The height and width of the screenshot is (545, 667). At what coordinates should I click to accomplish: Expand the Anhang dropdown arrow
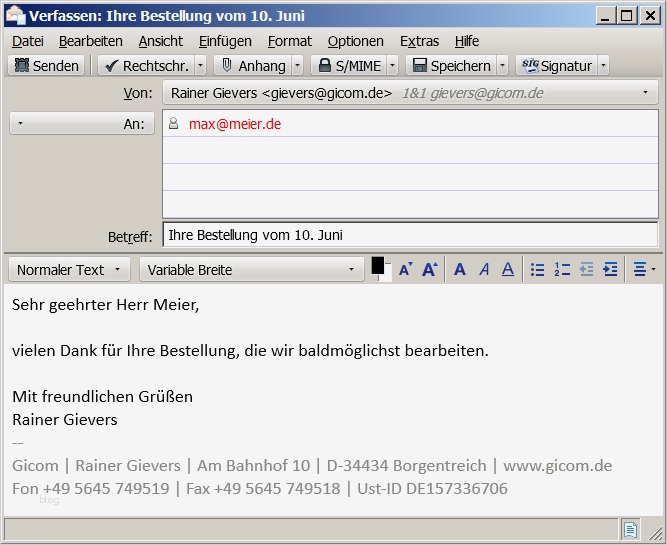click(298, 66)
